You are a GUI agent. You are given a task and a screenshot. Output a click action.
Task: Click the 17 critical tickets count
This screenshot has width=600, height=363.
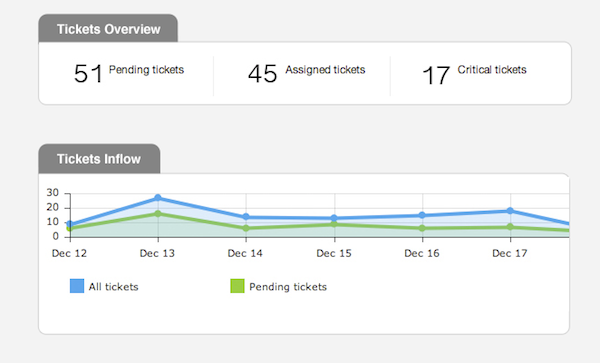point(436,75)
